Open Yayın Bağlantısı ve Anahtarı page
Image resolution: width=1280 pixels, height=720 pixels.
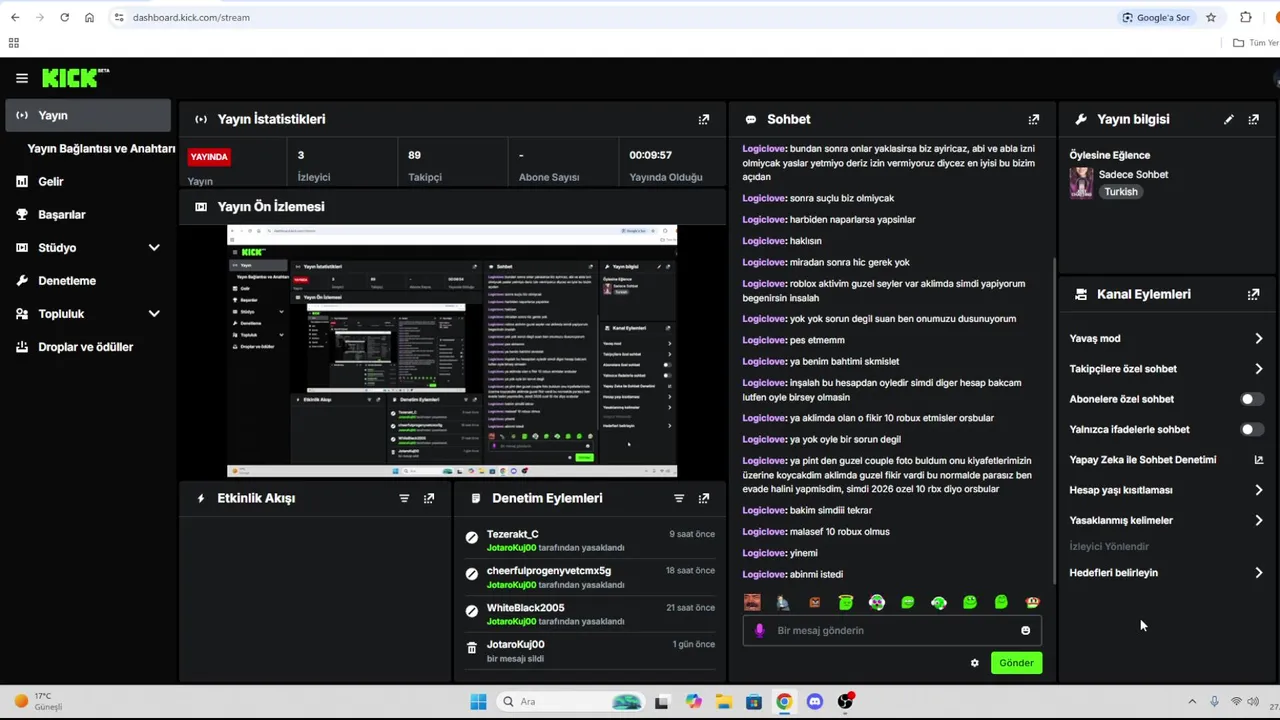101,148
